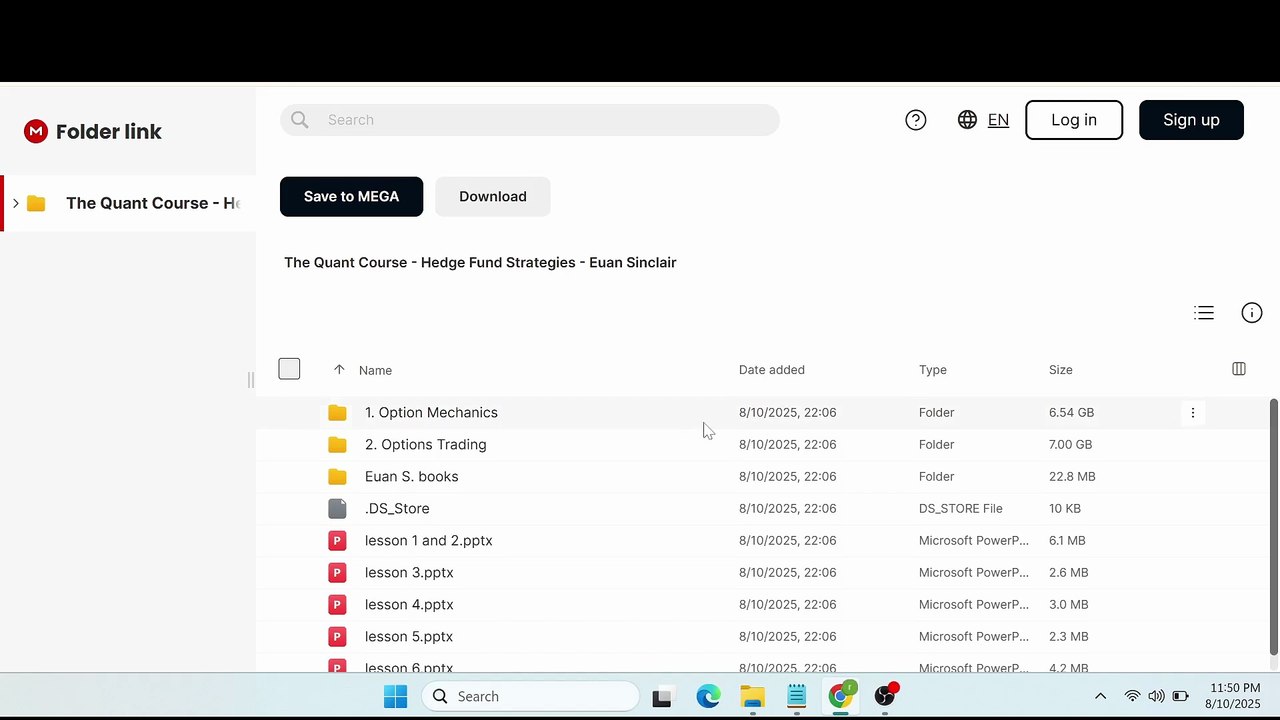
Task: Select the ".DS_Store" file name
Action: point(397,508)
